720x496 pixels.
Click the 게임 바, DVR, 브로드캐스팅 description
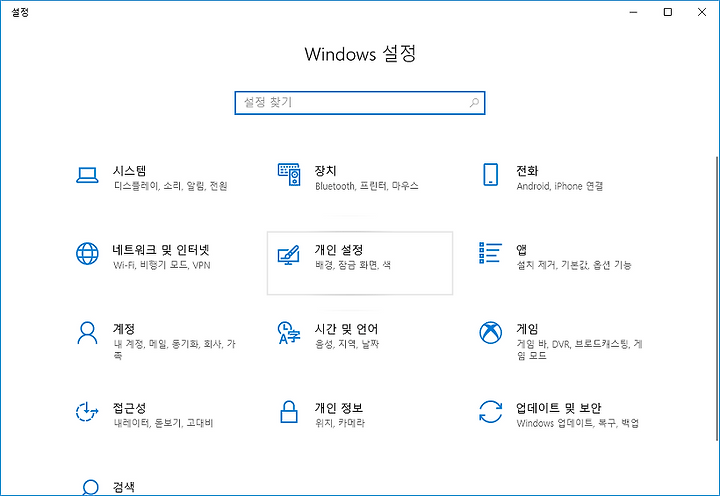[579, 349]
